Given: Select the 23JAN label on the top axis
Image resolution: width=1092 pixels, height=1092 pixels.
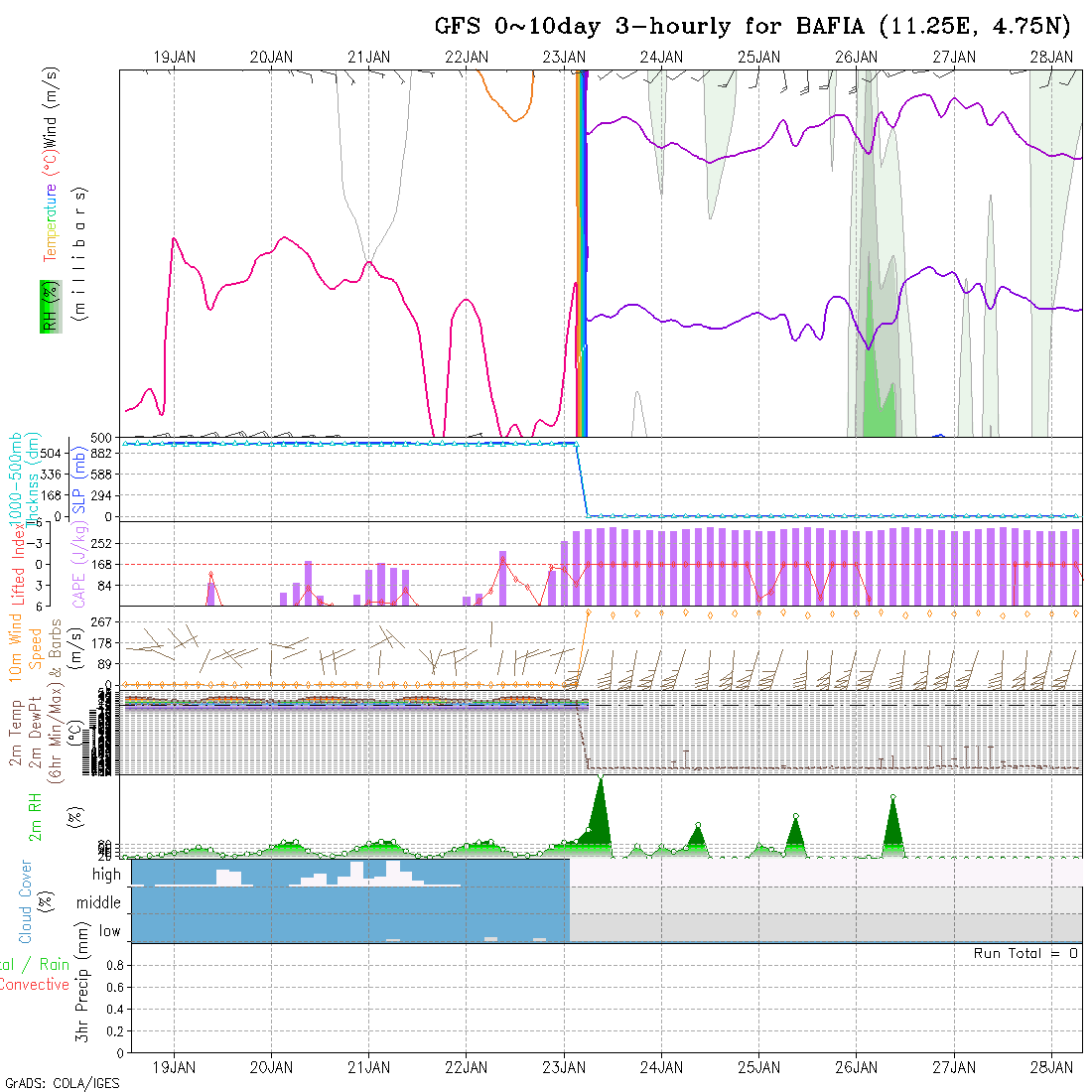Looking at the screenshot, I should [564, 58].
